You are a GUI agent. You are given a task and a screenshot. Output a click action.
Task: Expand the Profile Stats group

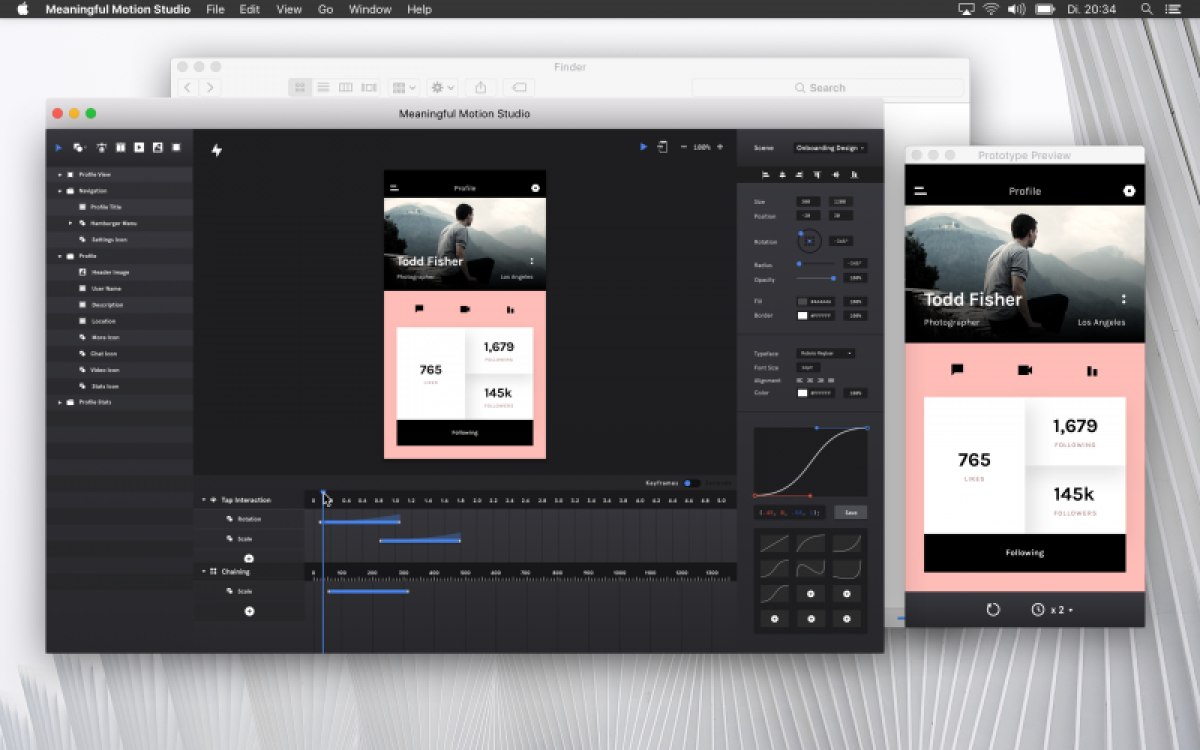tap(59, 402)
